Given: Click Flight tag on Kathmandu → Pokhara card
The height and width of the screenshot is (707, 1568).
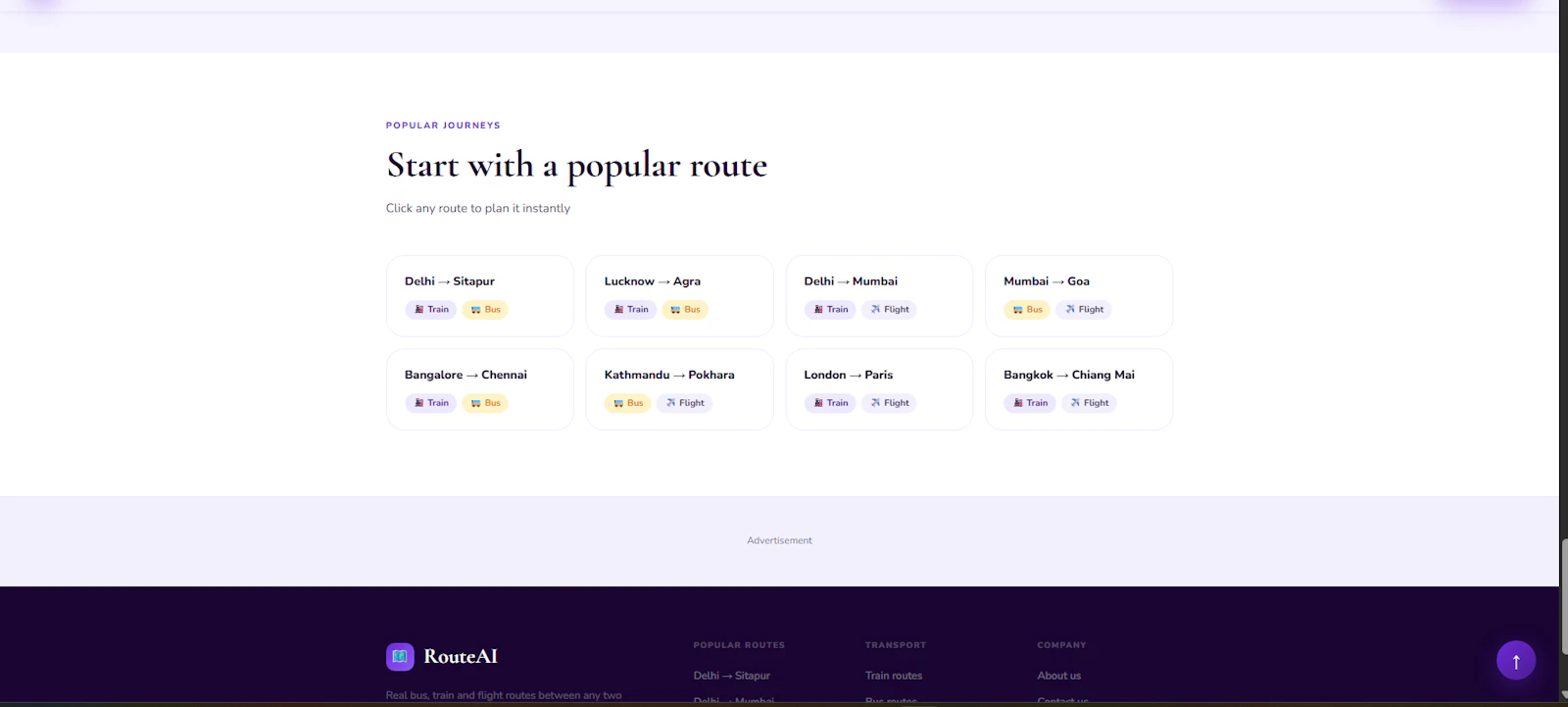Looking at the screenshot, I should click(685, 403).
